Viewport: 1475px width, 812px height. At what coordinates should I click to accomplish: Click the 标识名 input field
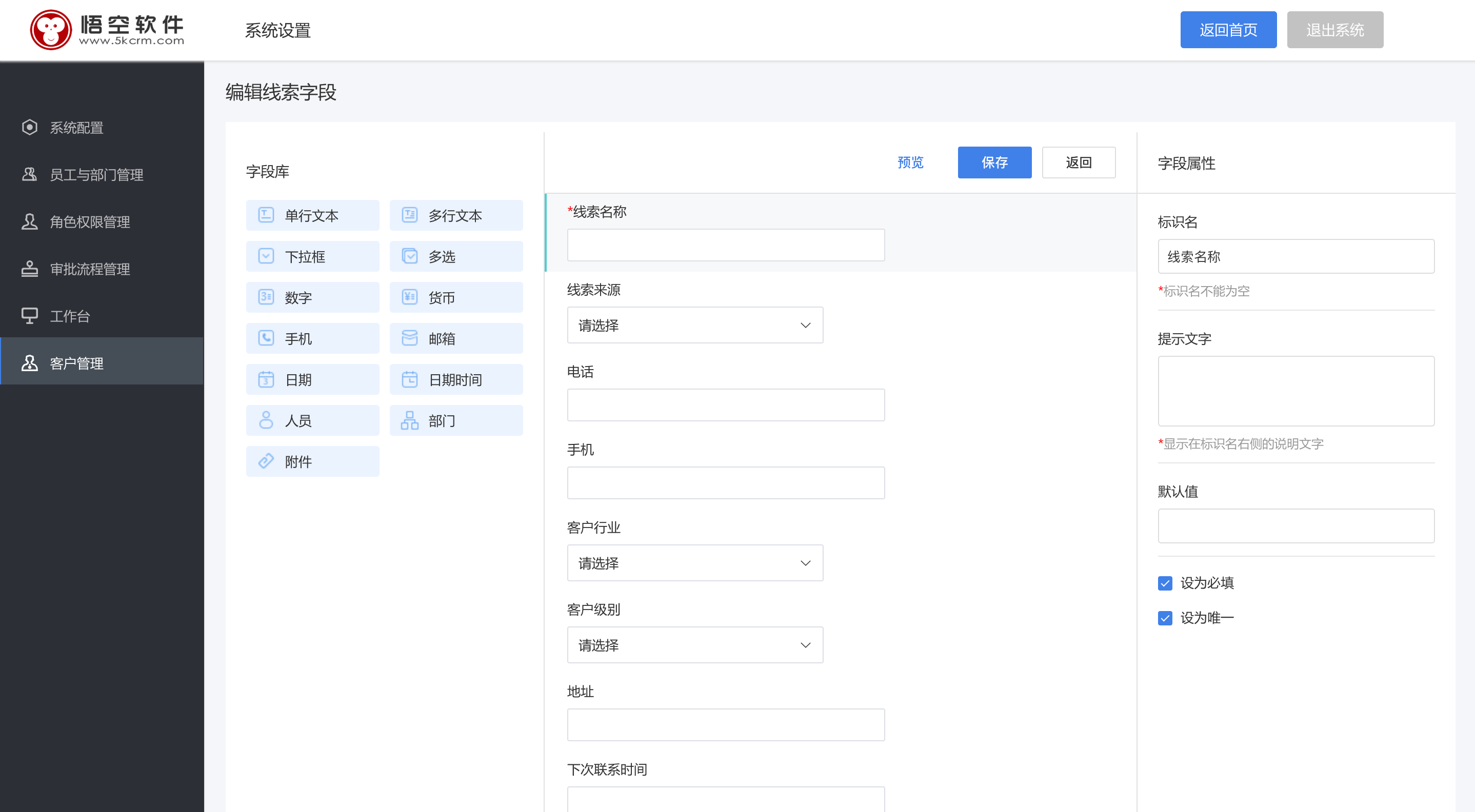coord(1295,256)
